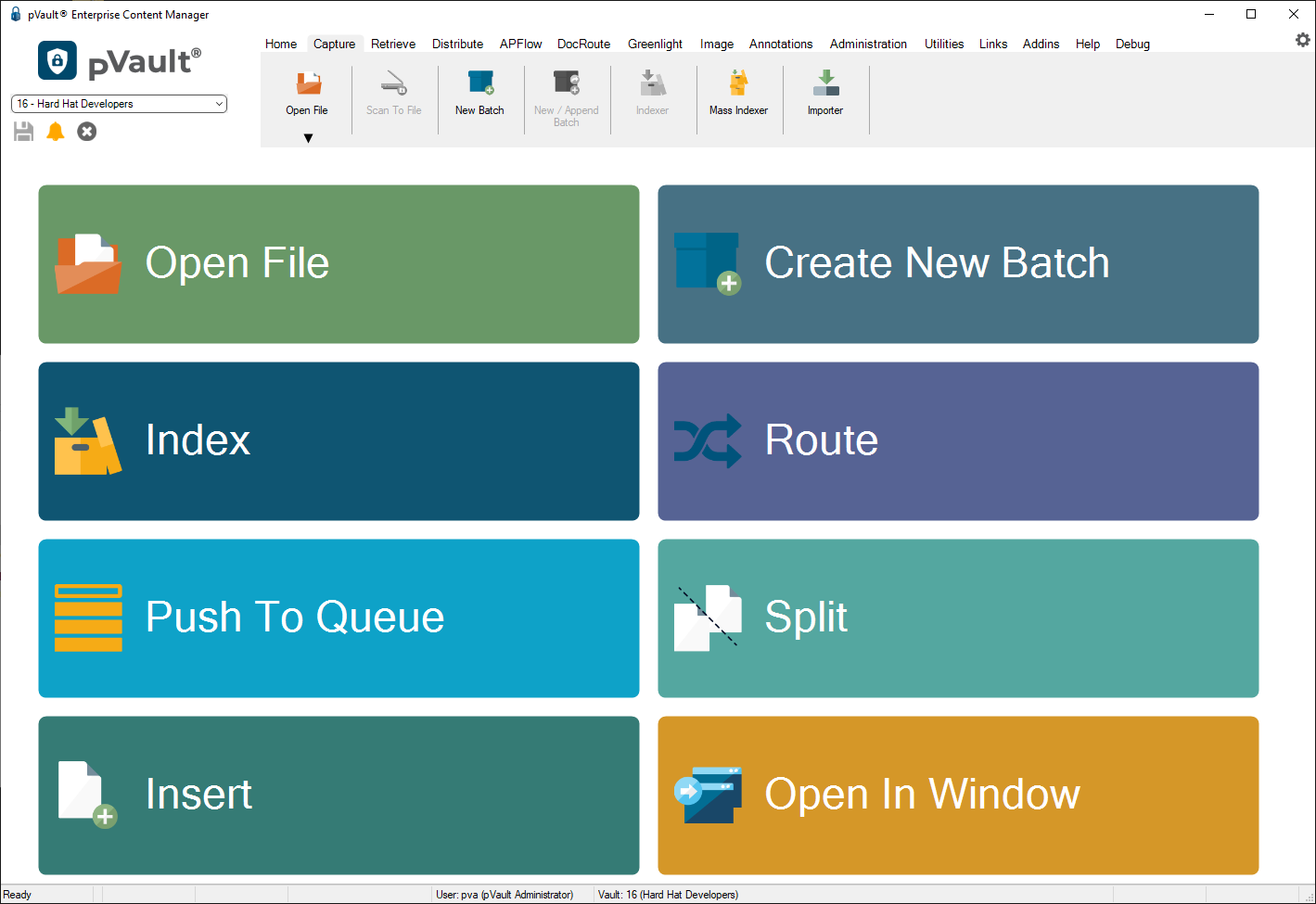Click the stacked bars icon on Push To Queue tile

click(x=88, y=618)
